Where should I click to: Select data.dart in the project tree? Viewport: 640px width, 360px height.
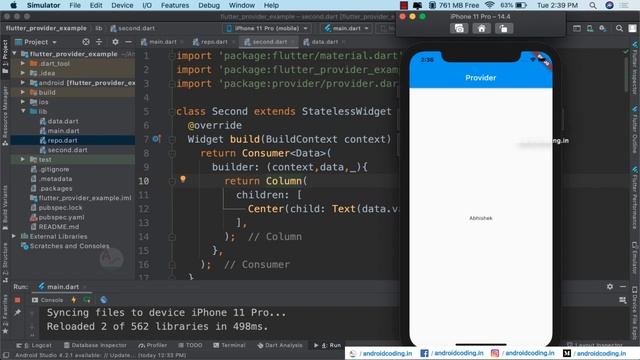click(x=63, y=121)
